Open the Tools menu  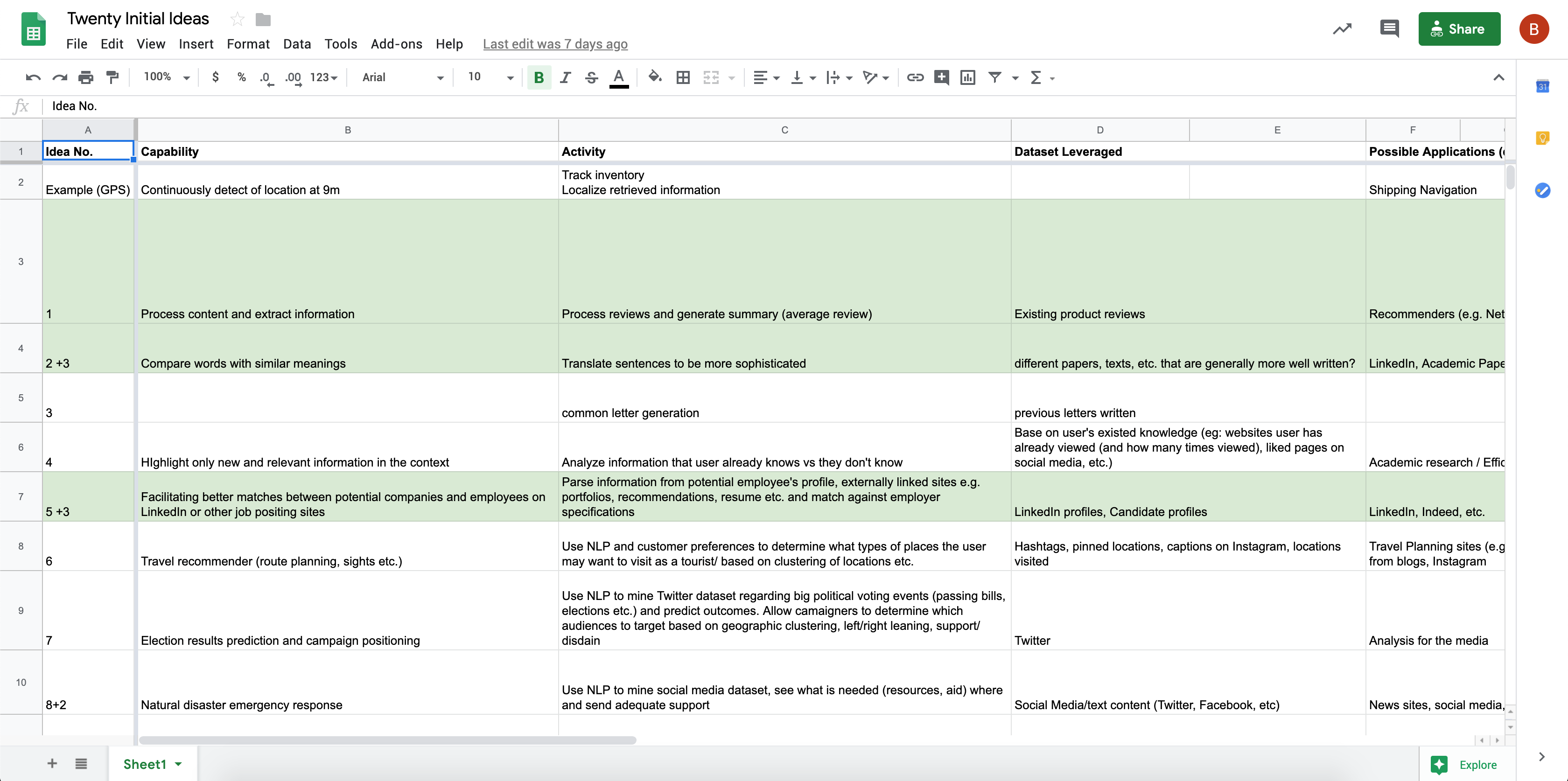(x=341, y=44)
